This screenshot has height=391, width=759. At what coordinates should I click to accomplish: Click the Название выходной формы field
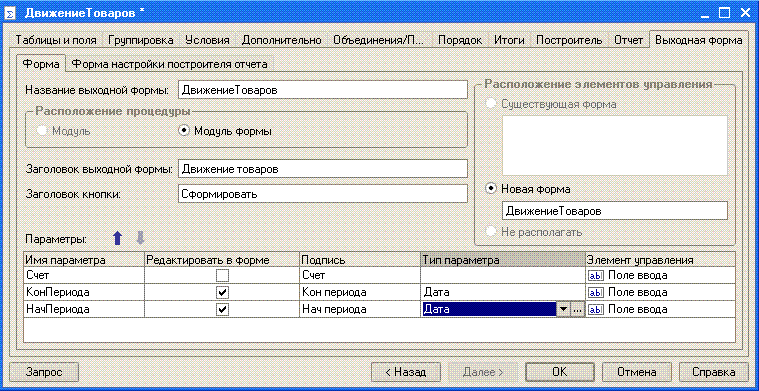click(x=322, y=90)
